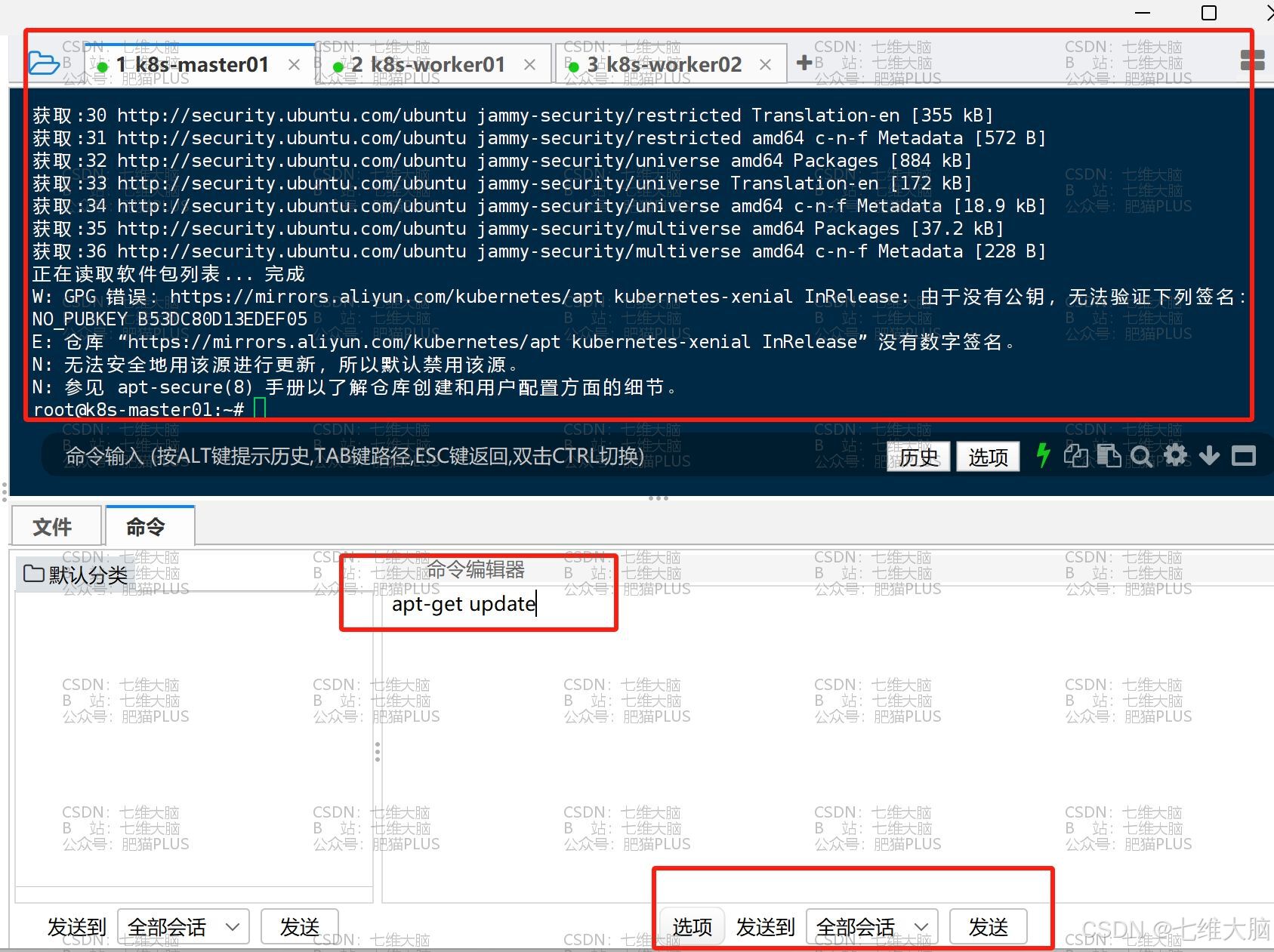Click the 'E: 仓库' error line about kubernetes-xenial
Viewport: 1274px width, 952px height.
coord(526,341)
